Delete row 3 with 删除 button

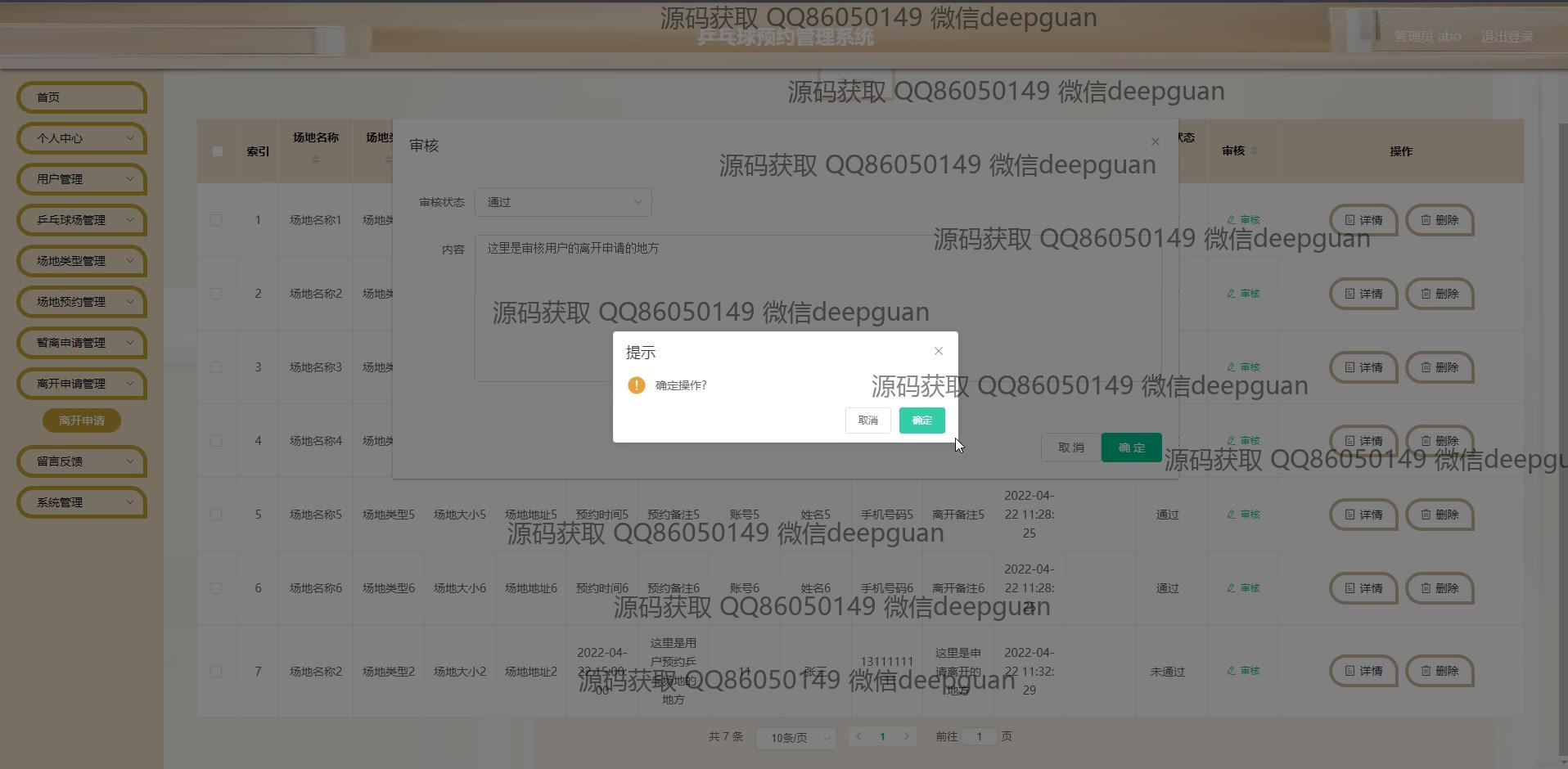click(1440, 367)
